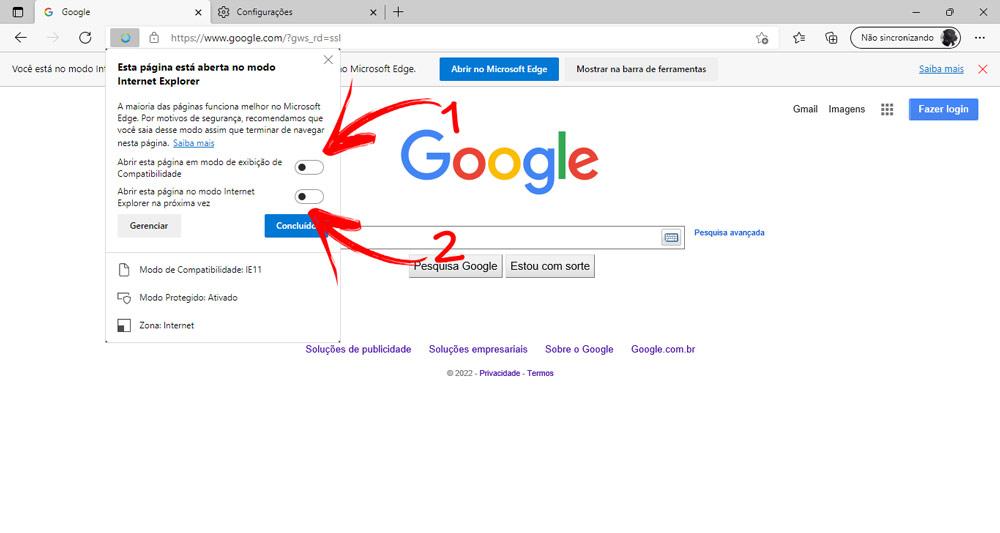Click the lock icon next to URL
The height and width of the screenshot is (533, 1000).
coord(154,38)
